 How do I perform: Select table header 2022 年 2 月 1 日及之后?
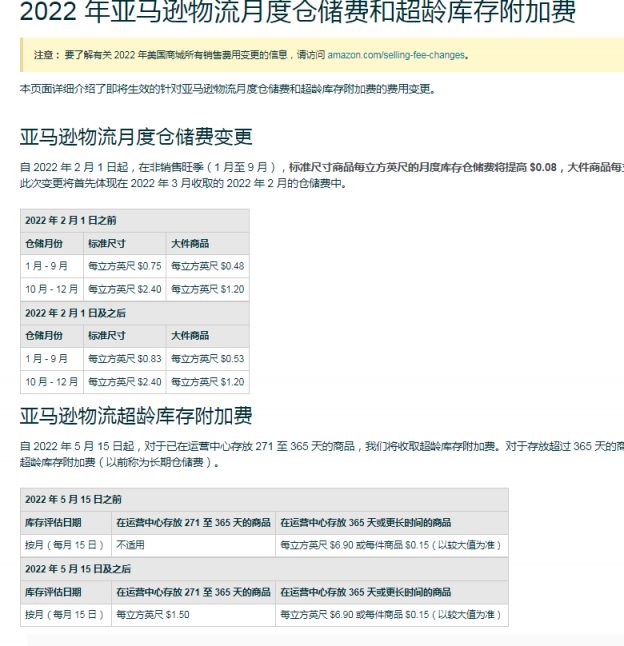click(135, 313)
